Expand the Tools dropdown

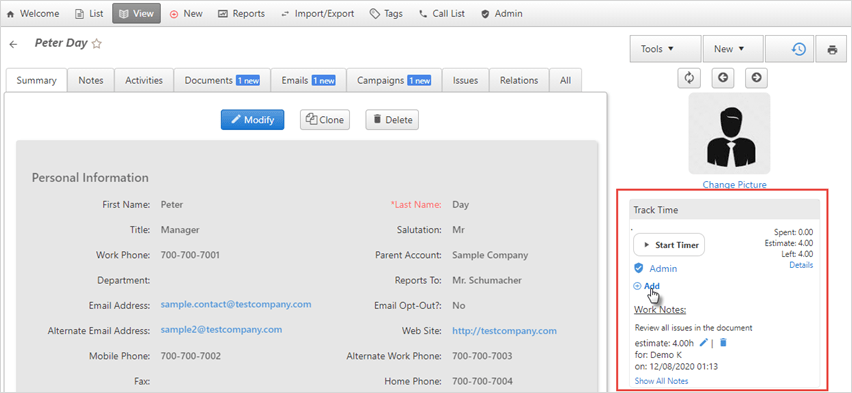665,49
